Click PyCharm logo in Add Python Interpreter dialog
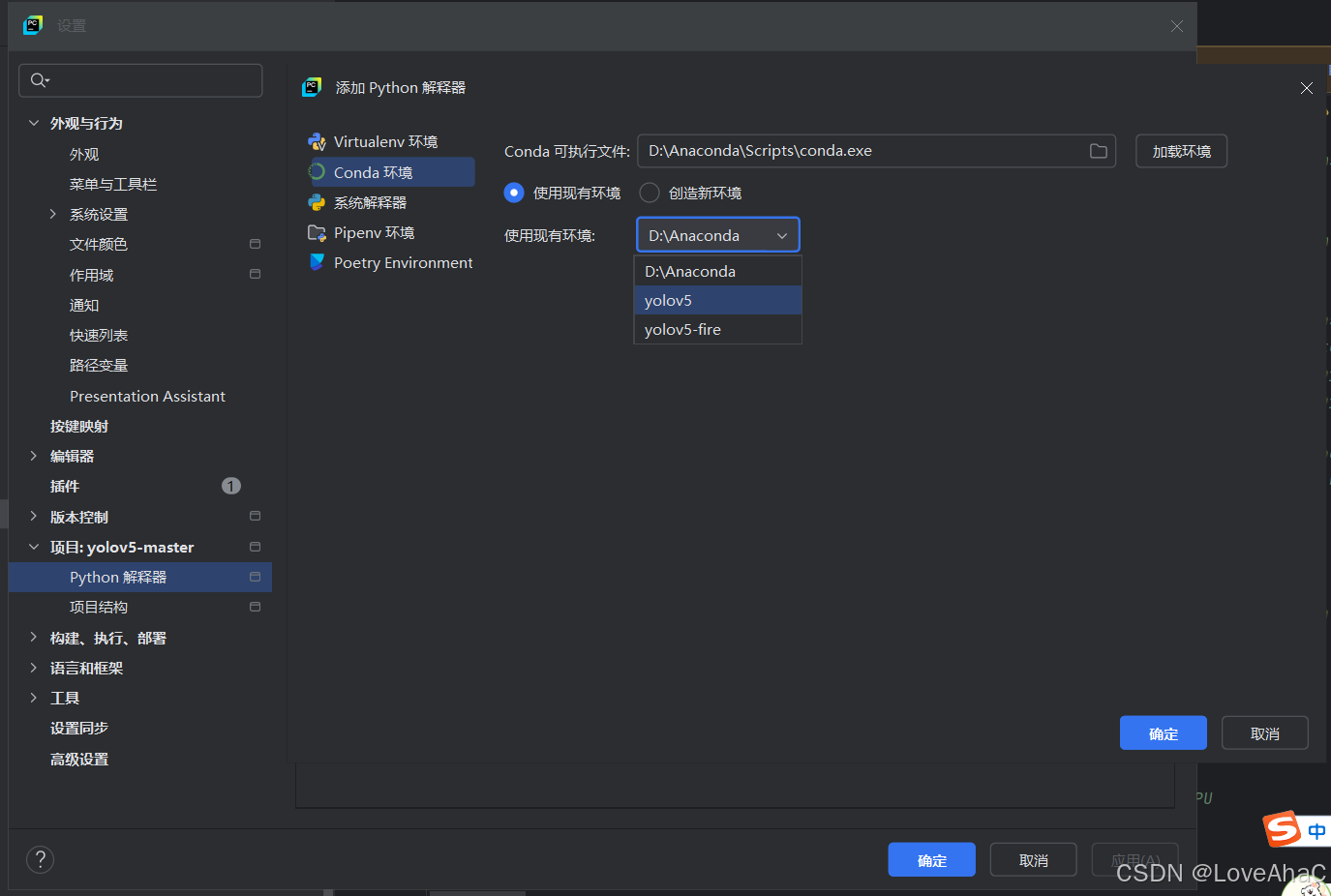Screen dimensions: 1331x896 [x=312, y=88]
